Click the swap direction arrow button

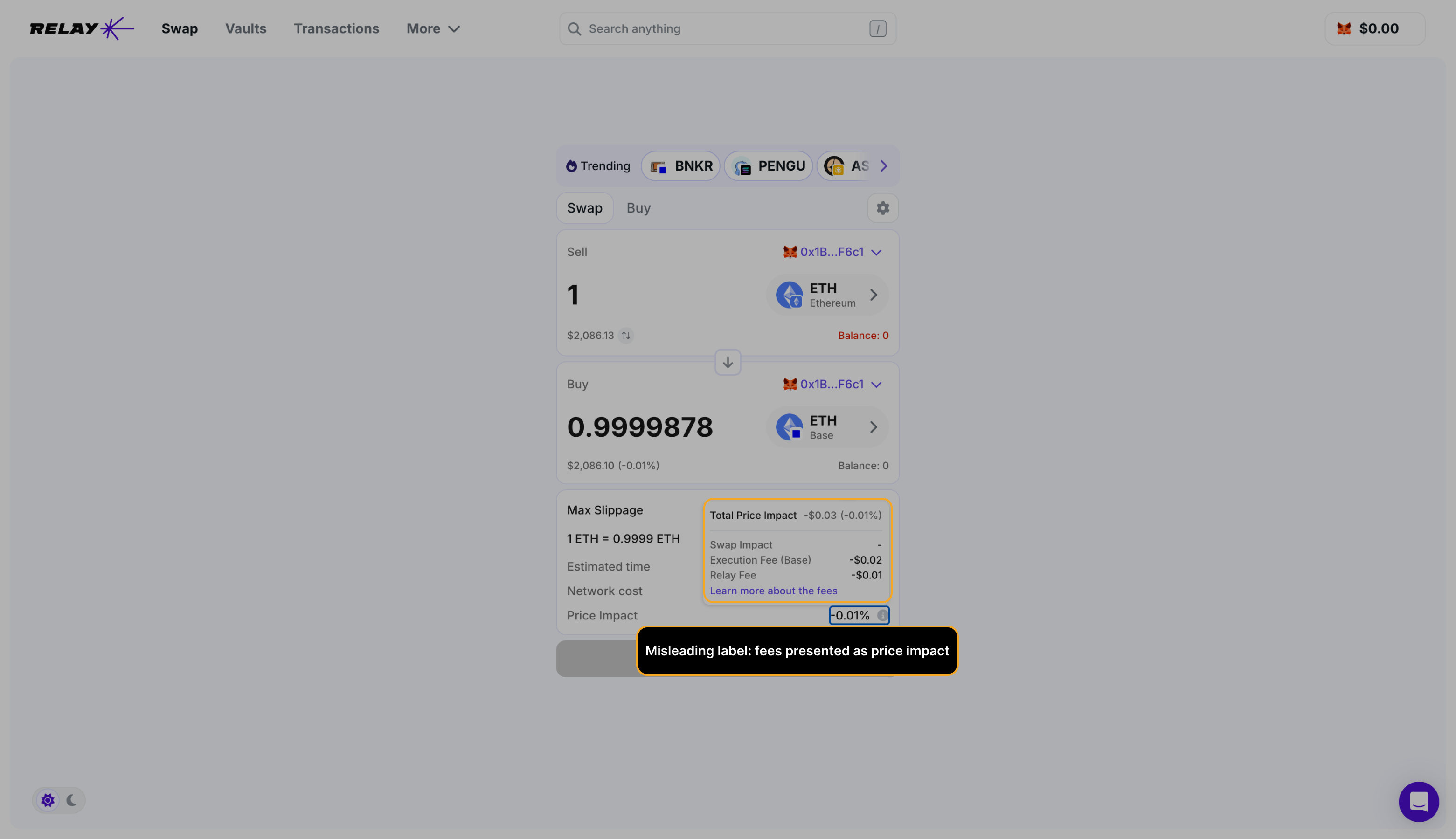coord(728,363)
